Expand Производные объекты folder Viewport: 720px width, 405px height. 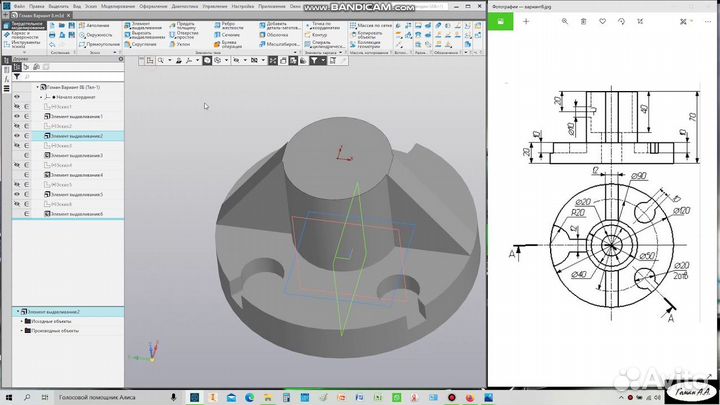[x=21, y=330]
